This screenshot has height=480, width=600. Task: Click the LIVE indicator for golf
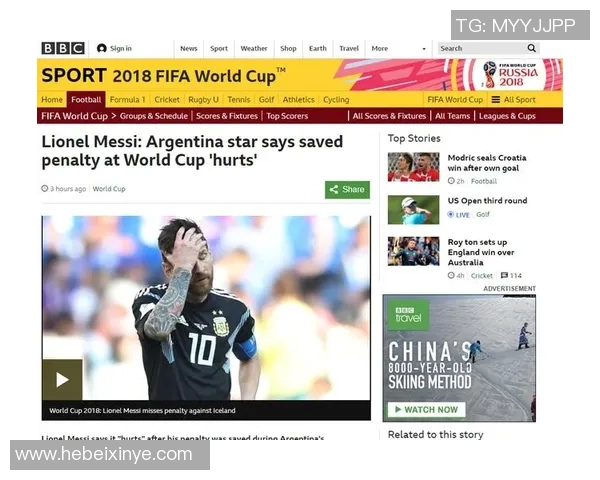coord(458,214)
